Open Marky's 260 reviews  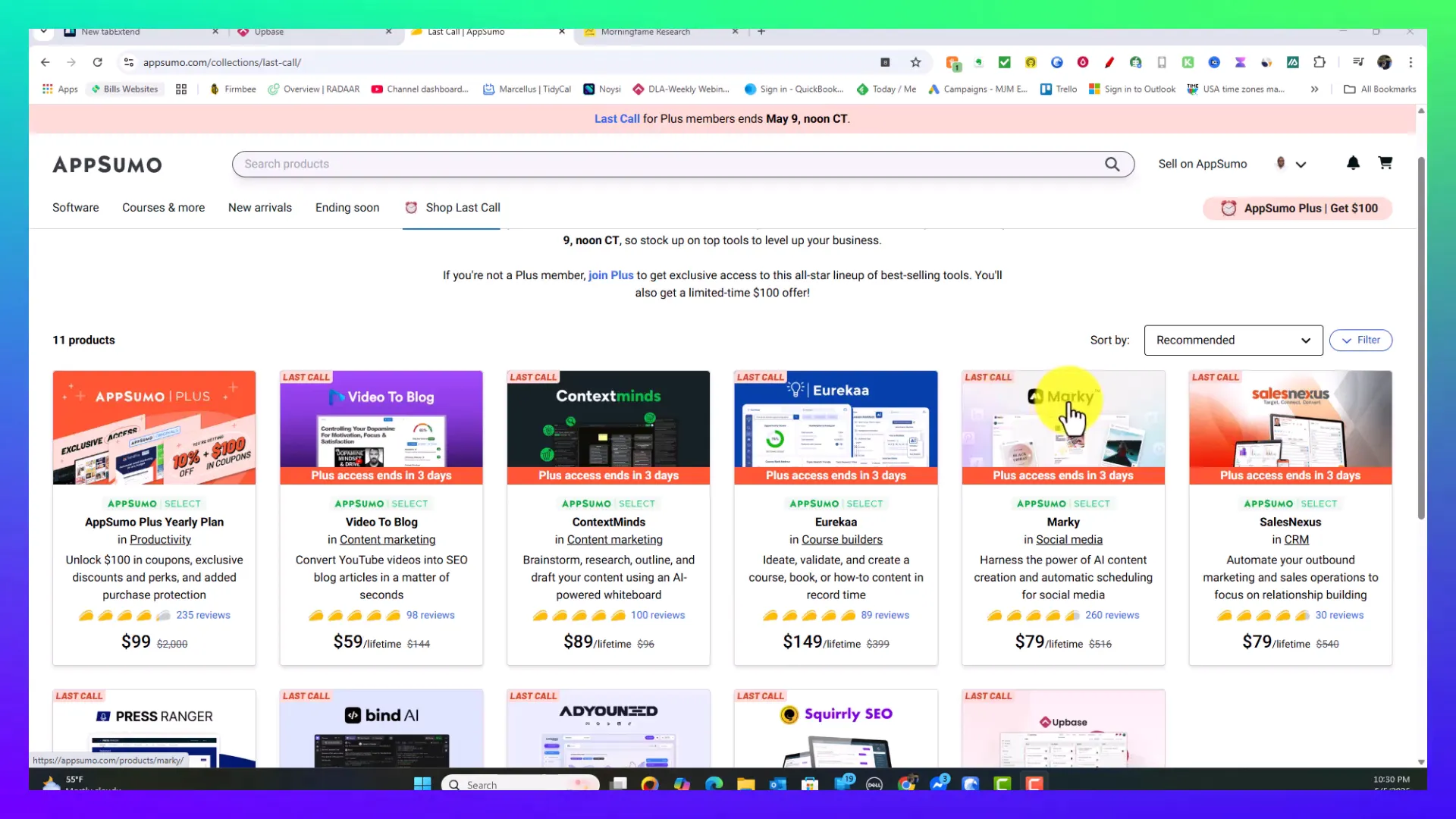[x=1112, y=615]
